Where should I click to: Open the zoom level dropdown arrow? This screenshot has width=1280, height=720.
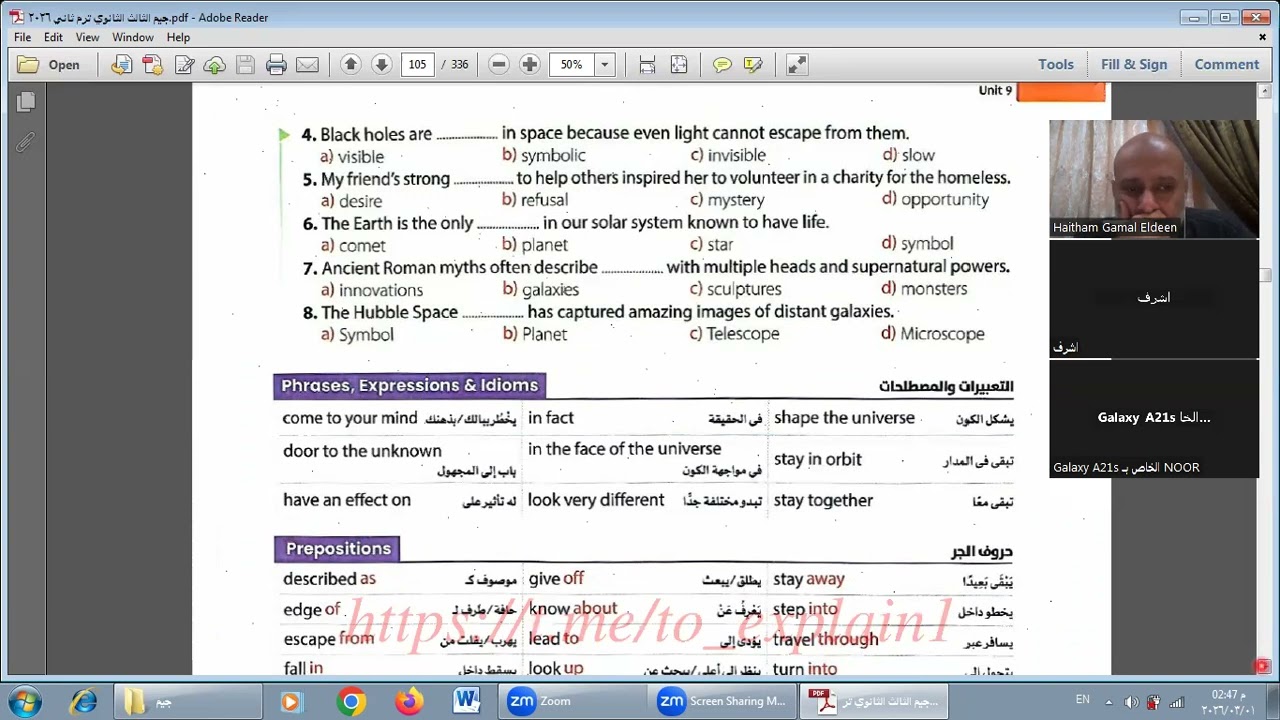[x=604, y=65]
